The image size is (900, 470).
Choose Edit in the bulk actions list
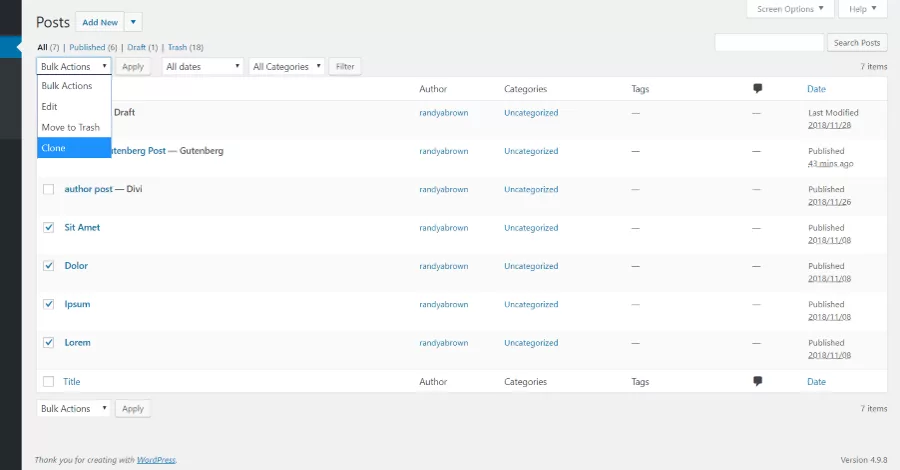pos(74,106)
